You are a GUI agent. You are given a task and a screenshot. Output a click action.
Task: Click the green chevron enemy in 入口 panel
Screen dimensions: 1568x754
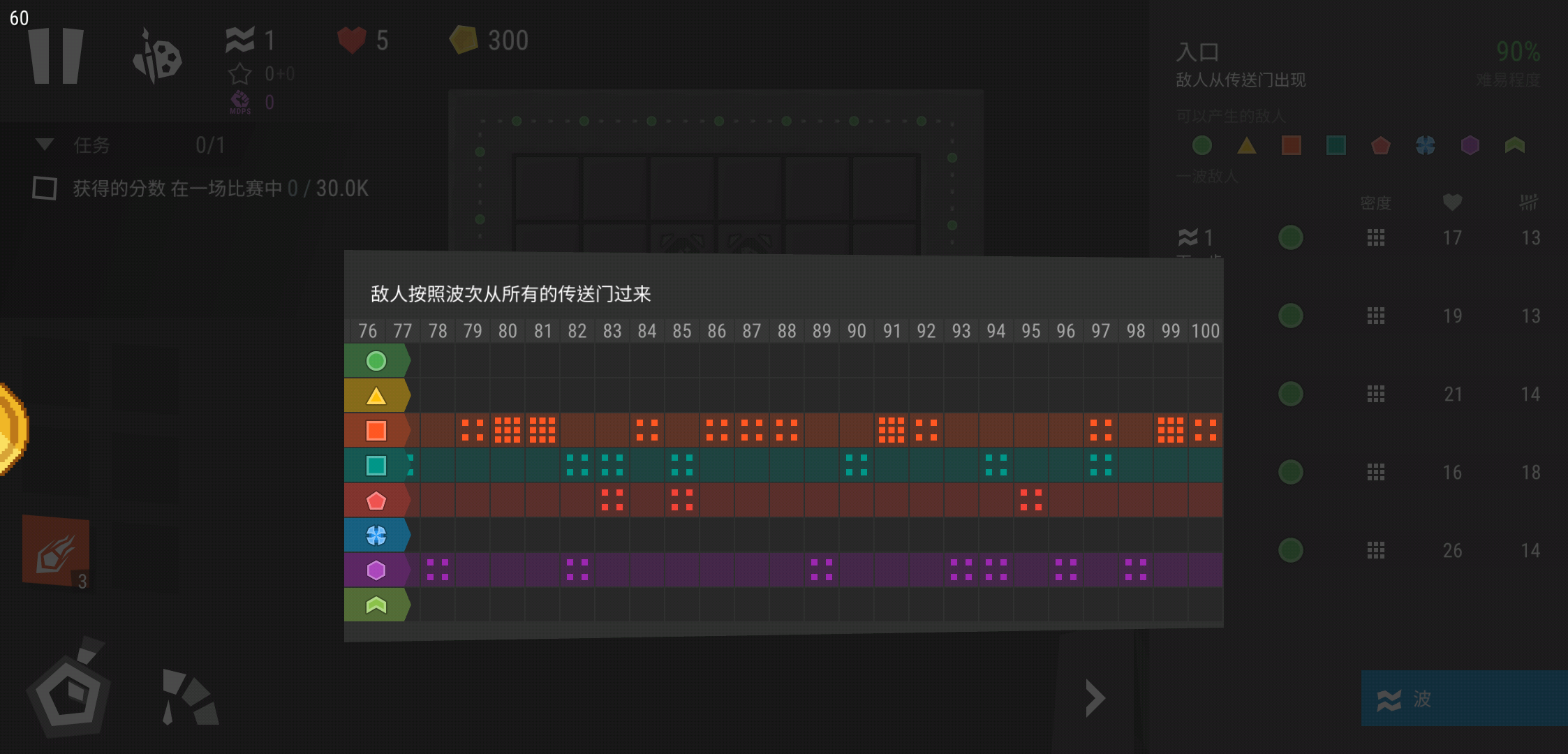tap(1515, 145)
